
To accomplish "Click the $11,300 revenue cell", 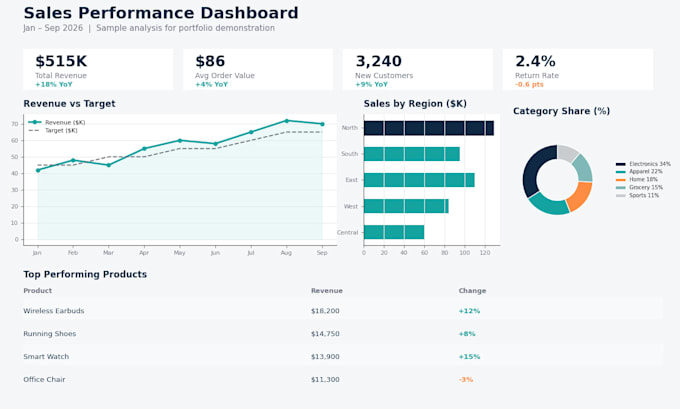I will pos(325,380).
